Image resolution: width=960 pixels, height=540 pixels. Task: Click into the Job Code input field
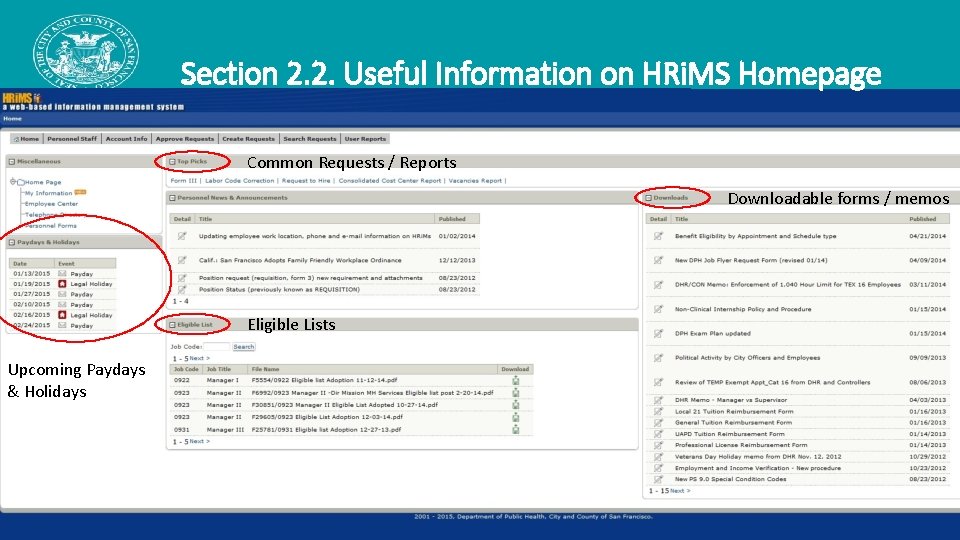(x=216, y=347)
